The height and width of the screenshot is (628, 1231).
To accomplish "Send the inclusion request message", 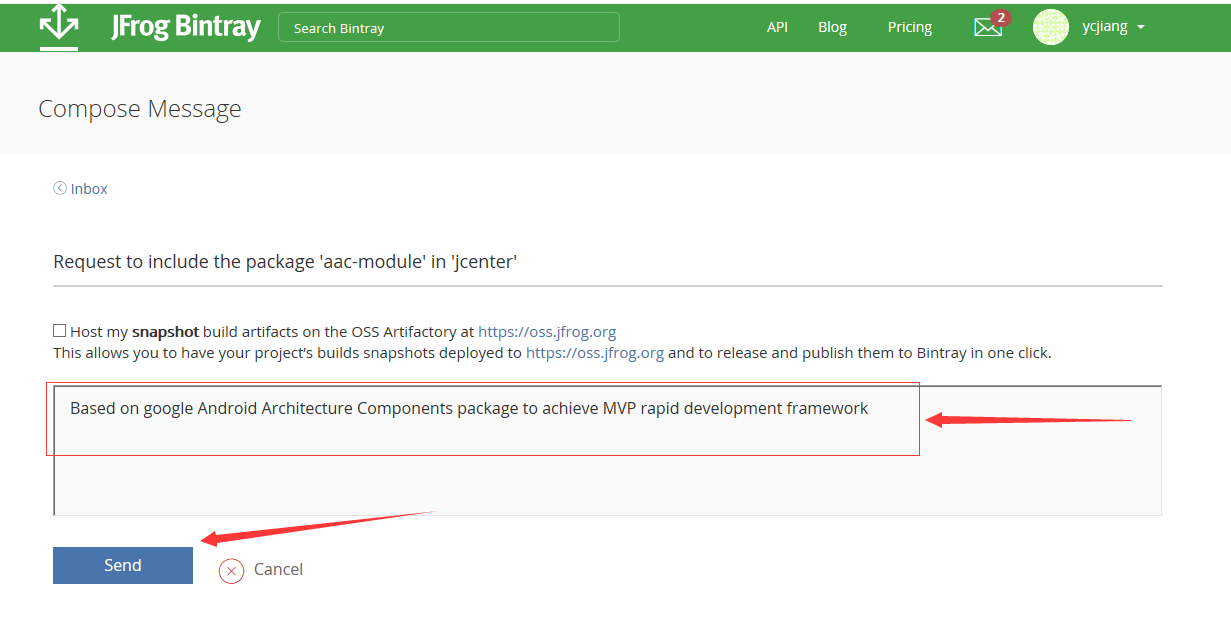I will tap(123, 565).
